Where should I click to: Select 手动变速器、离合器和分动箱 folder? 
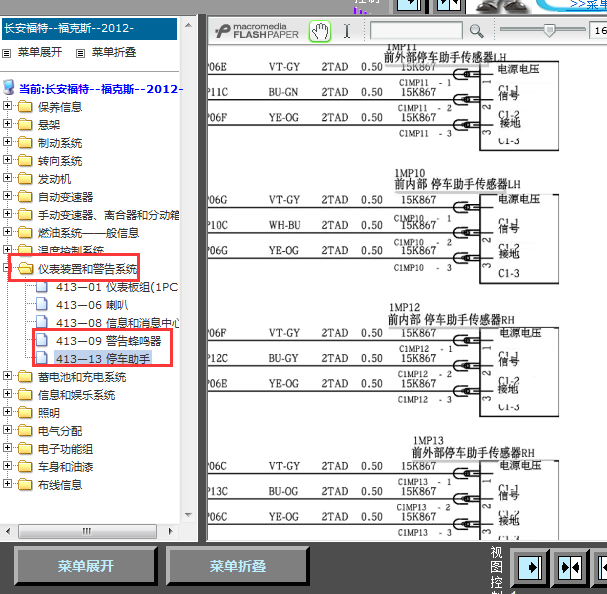click(108, 215)
